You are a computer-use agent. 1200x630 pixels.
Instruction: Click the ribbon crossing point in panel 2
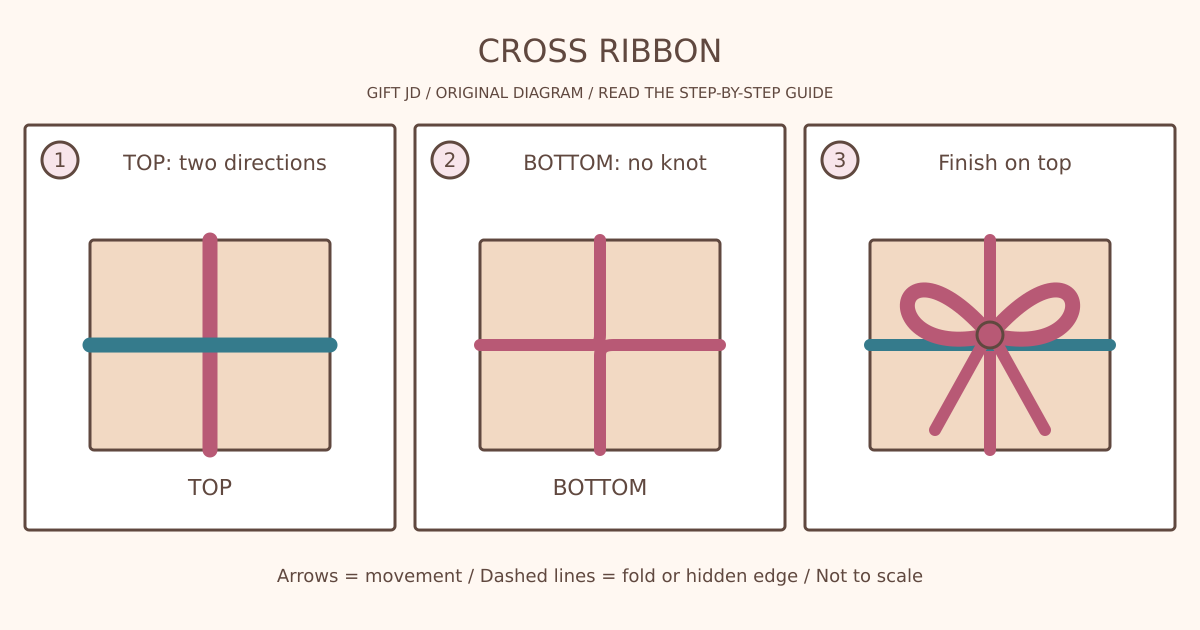coord(600,345)
